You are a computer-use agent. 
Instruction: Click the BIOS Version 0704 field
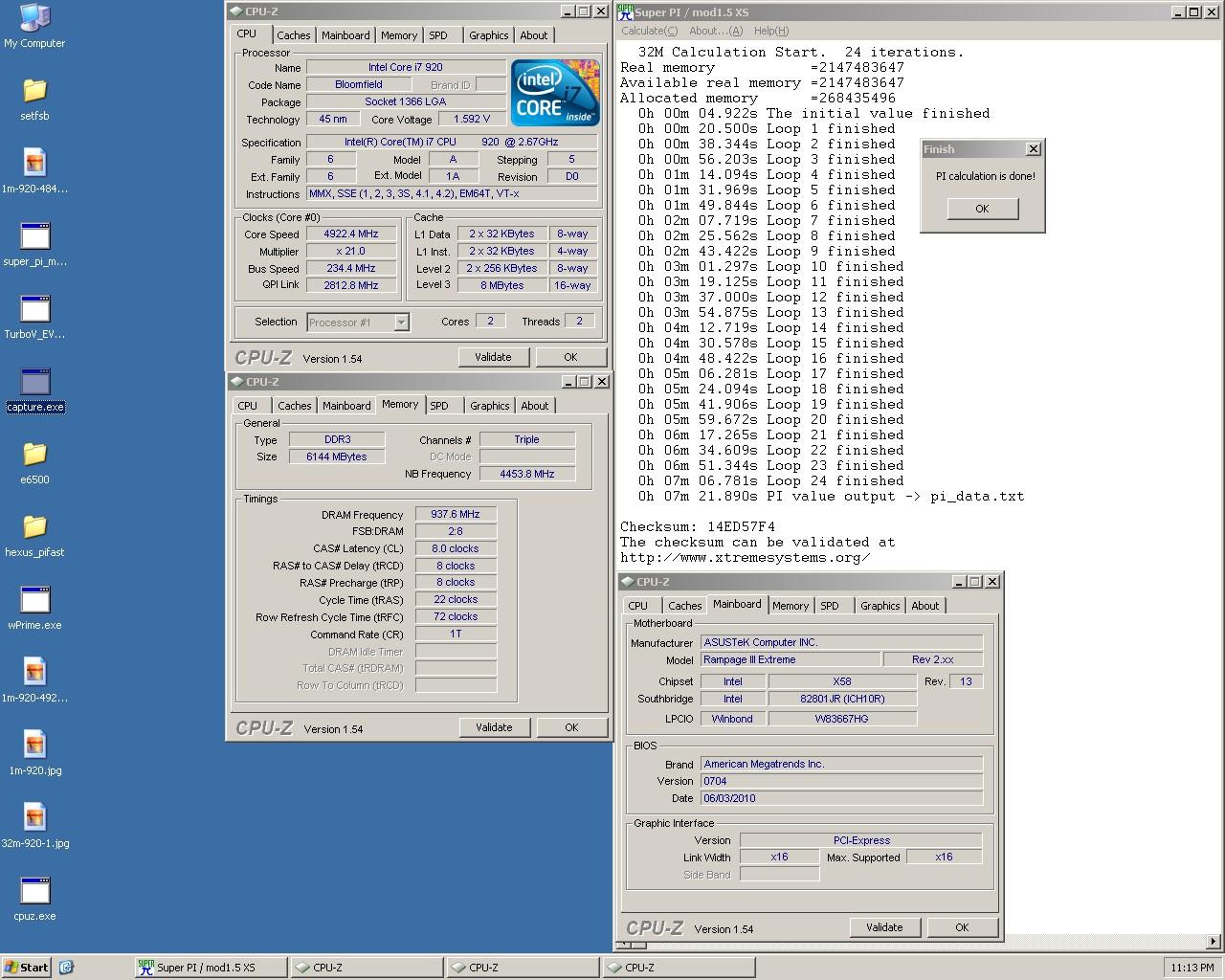tap(842, 781)
